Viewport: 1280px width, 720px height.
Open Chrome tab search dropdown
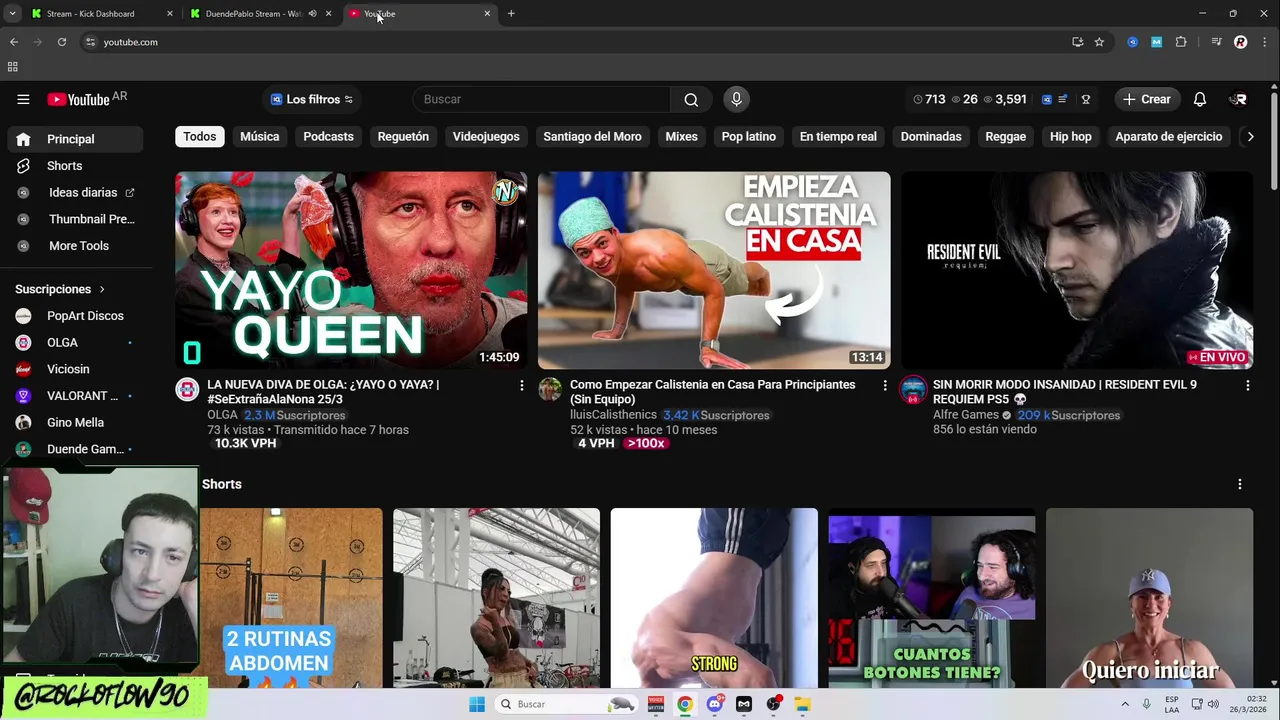[x=12, y=14]
